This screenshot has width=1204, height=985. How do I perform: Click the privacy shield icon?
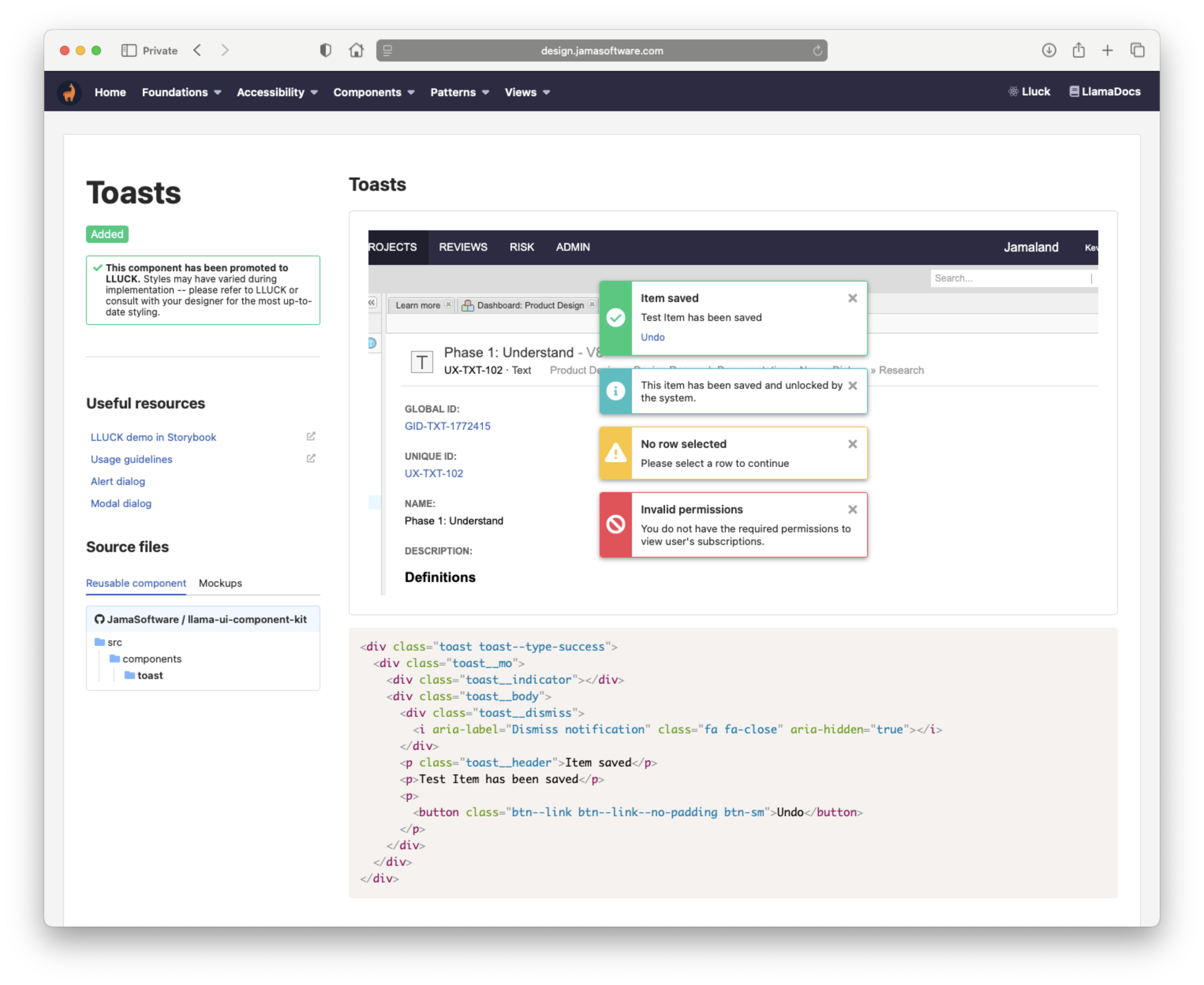pyautogui.click(x=325, y=50)
